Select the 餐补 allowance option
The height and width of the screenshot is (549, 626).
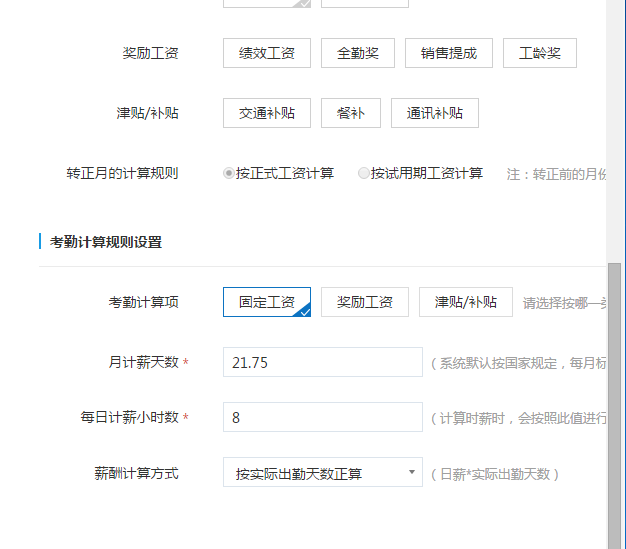(351, 113)
